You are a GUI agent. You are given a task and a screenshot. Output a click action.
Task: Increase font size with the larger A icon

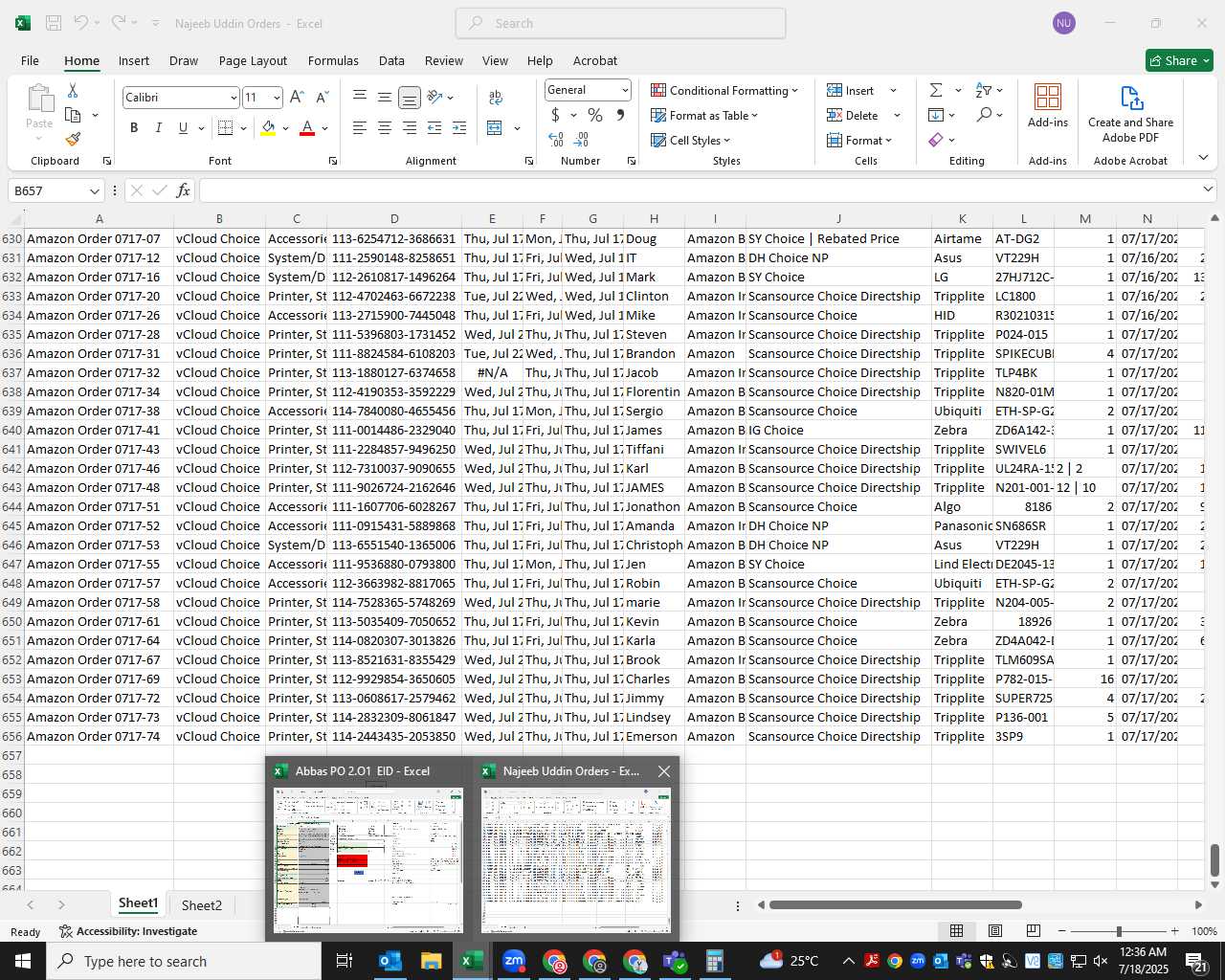point(297,97)
